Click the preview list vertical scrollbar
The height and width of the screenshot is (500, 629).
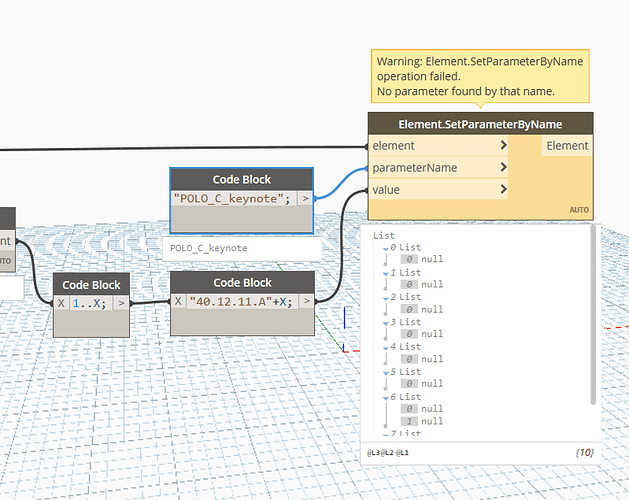(593, 315)
